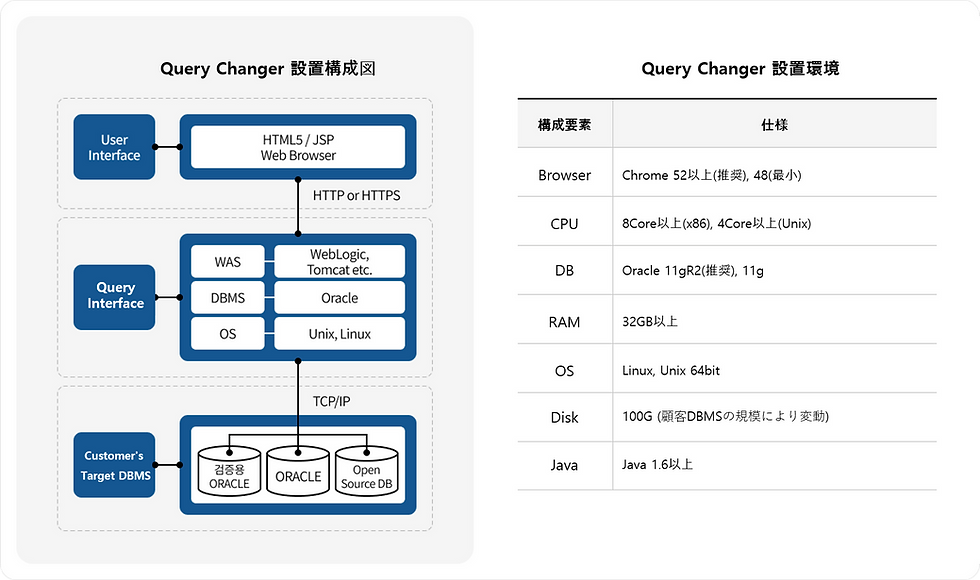
Task: Click the Customer's Target DBMS box
Action: [x=114, y=465]
